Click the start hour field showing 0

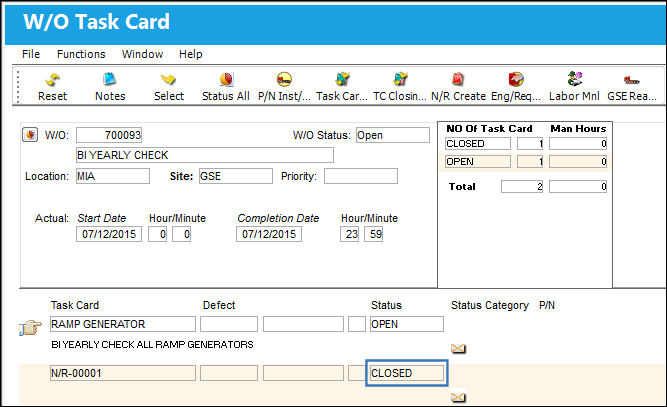pyautogui.click(x=157, y=234)
